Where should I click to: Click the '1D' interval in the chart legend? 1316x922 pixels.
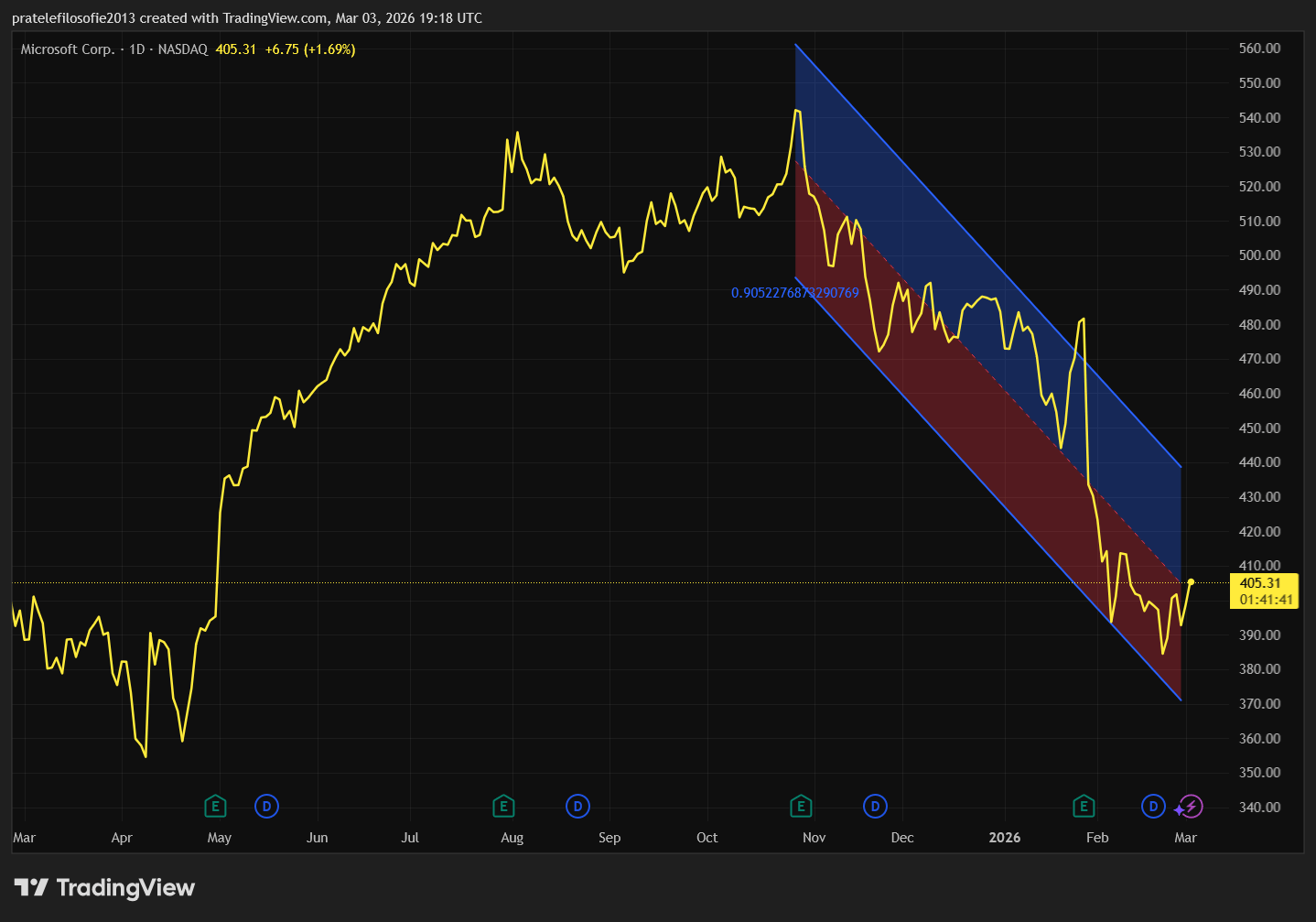click(x=137, y=49)
